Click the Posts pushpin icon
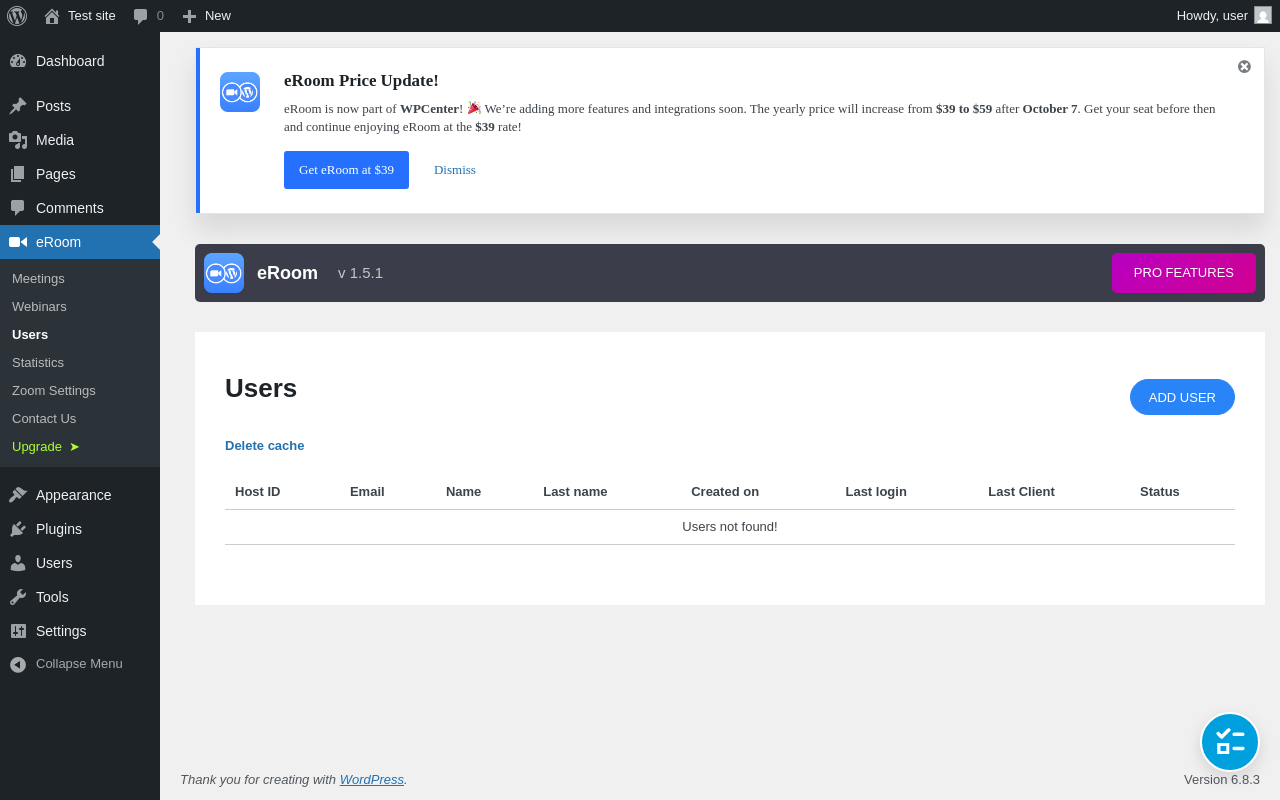 [x=18, y=106]
